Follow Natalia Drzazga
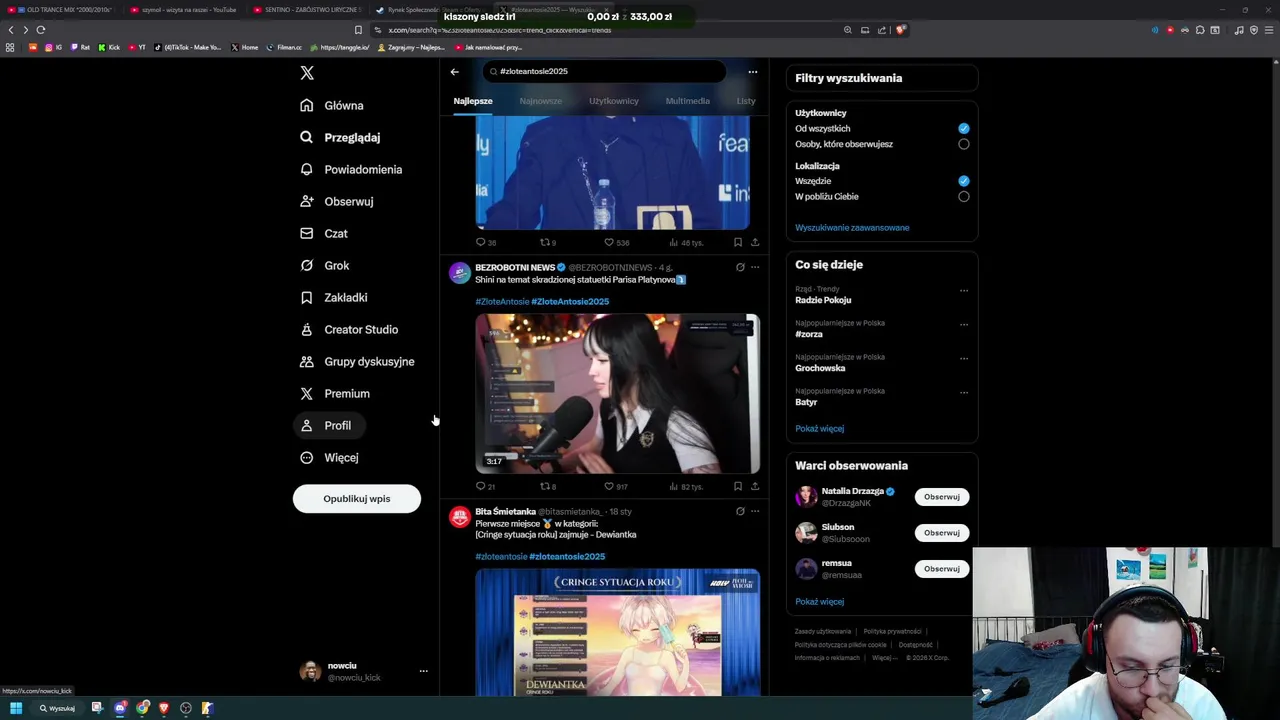1280x720 pixels. tap(941, 497)
